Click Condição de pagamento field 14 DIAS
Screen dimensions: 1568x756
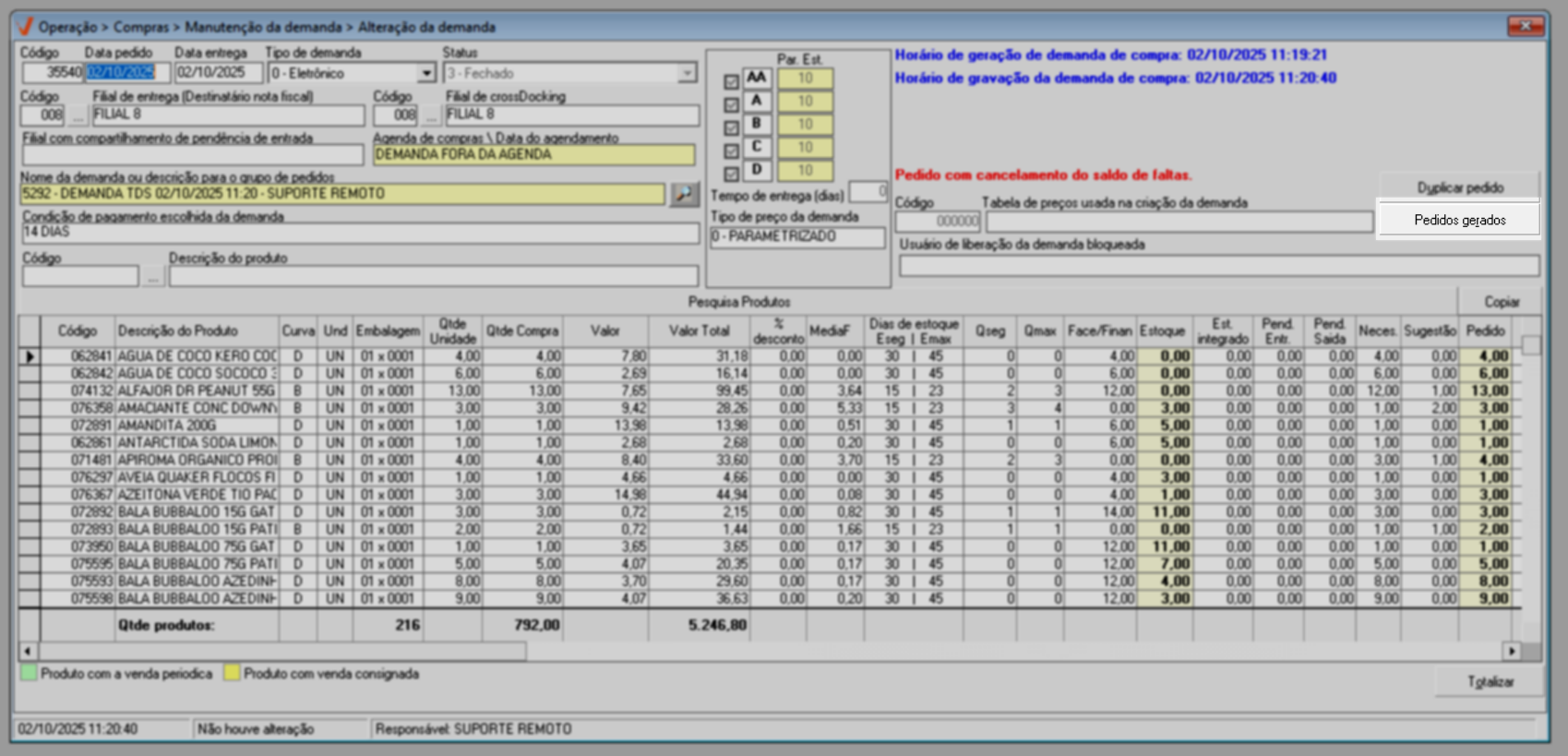point(360,233)
